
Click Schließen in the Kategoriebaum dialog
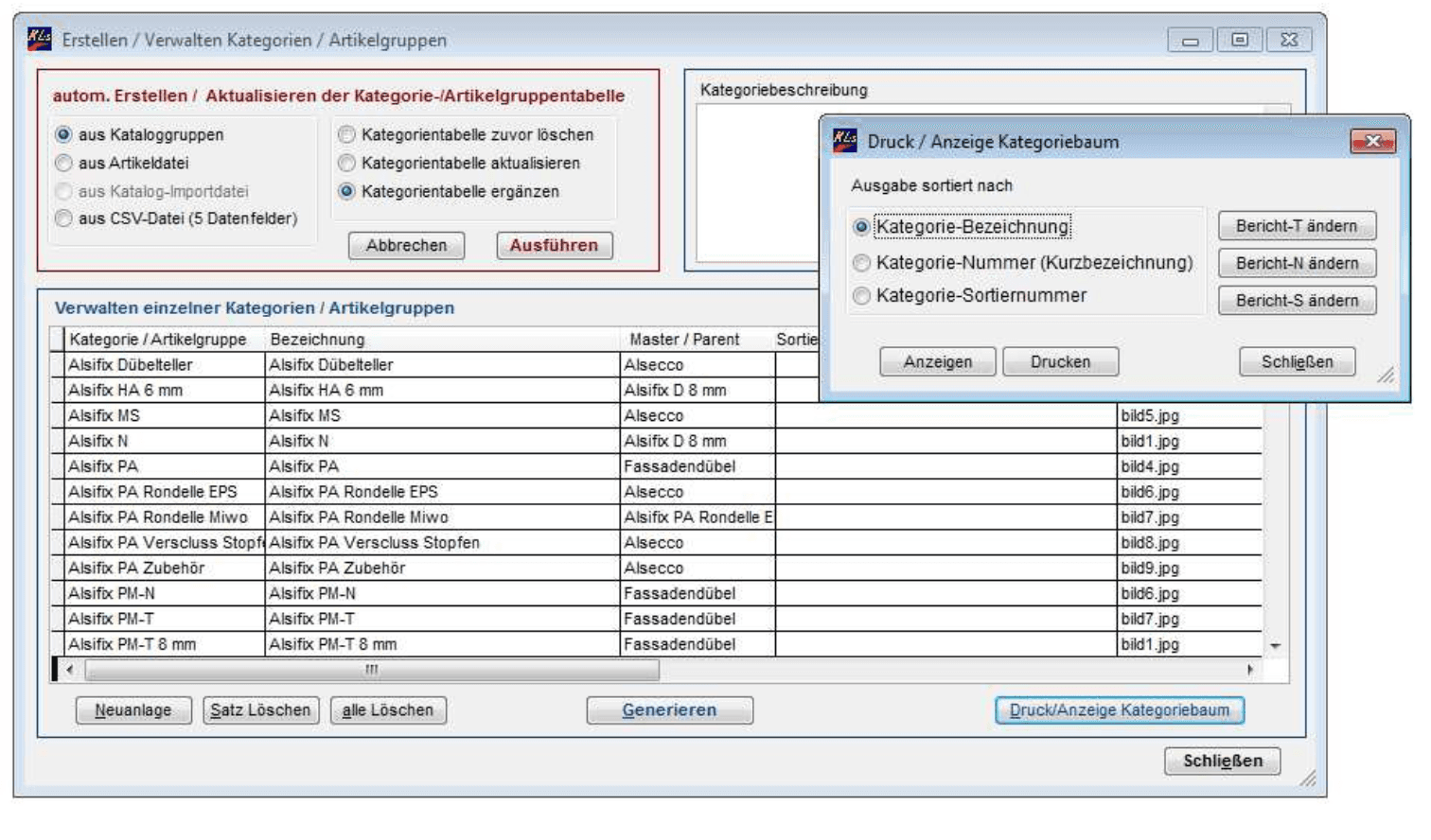point(1297,361)
